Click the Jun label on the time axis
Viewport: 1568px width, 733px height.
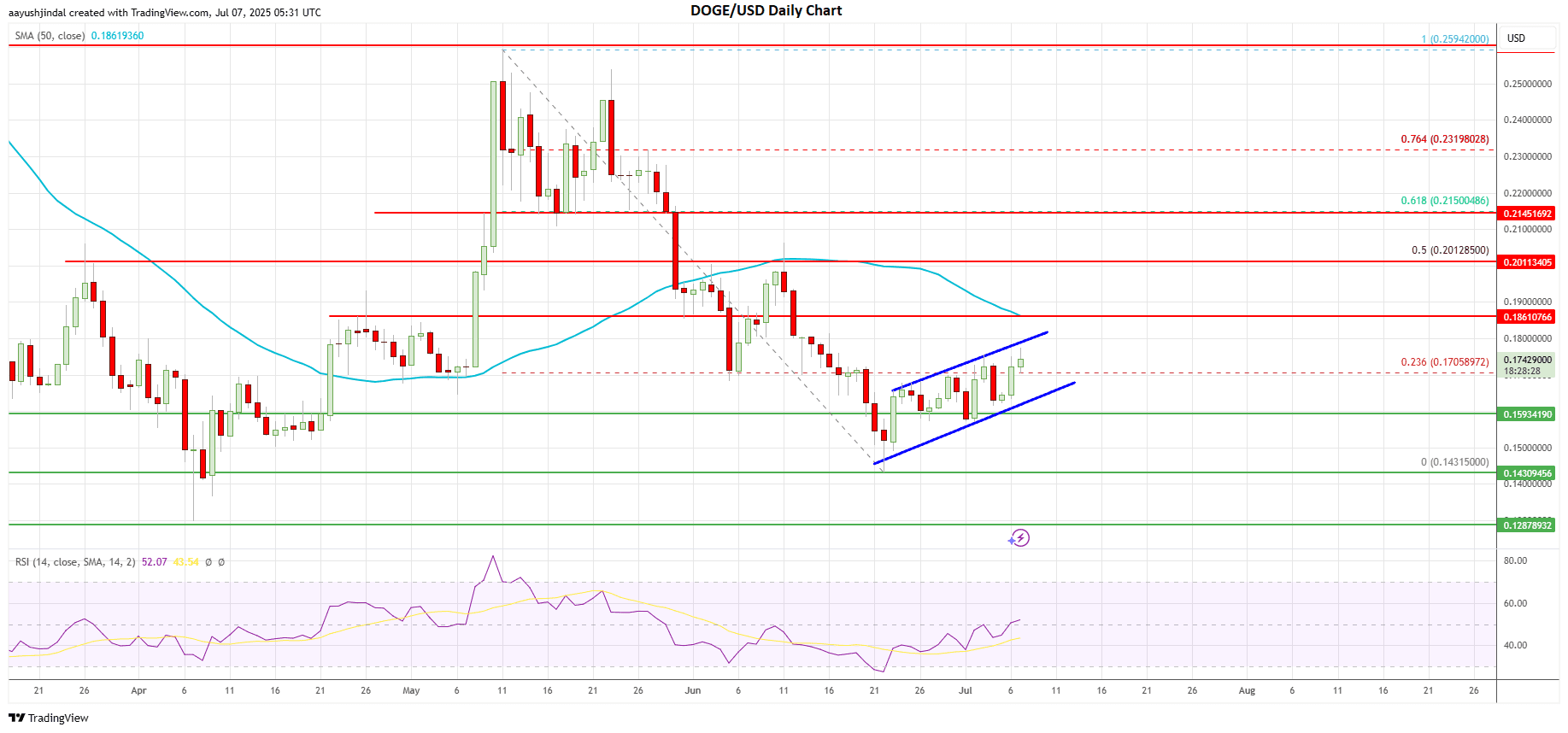click(x=692, y=690)
